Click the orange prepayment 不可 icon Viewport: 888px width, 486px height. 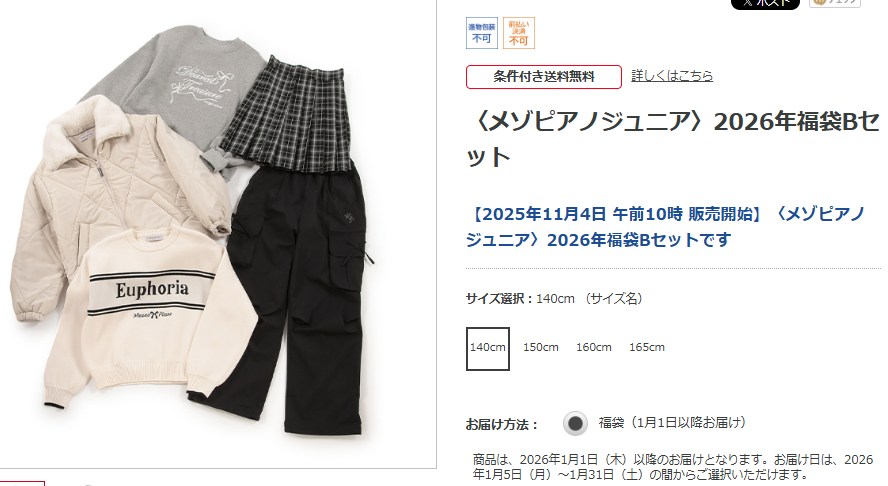(x=519, y=33)
